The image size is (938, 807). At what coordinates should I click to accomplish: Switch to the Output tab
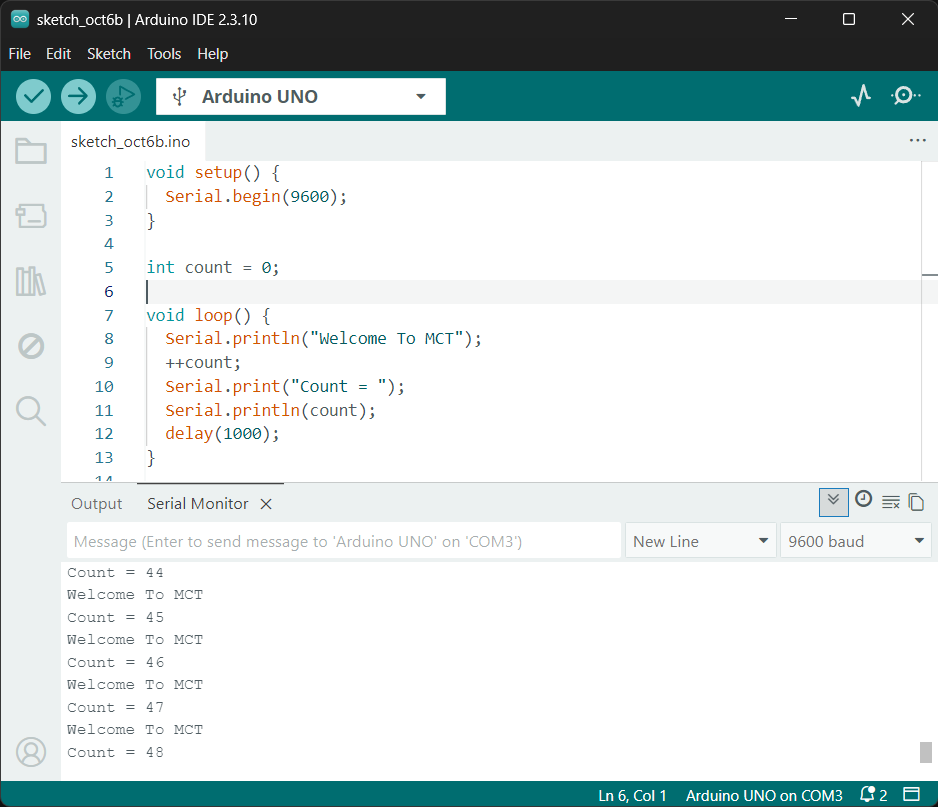[x=96, y=504]
